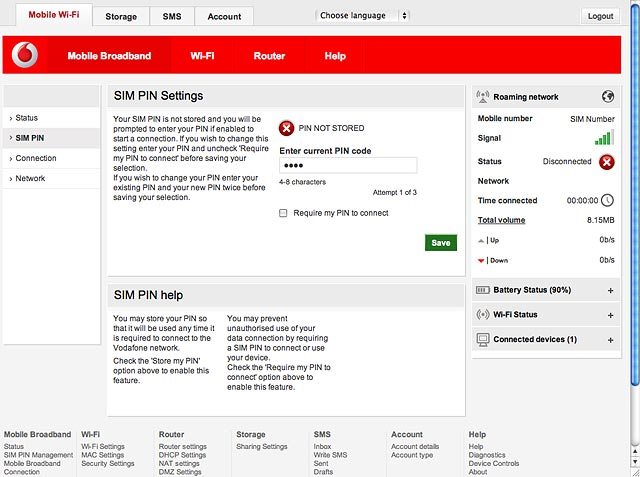
Task: Switch to the SMS tab
Action: [x=172, y=17]
